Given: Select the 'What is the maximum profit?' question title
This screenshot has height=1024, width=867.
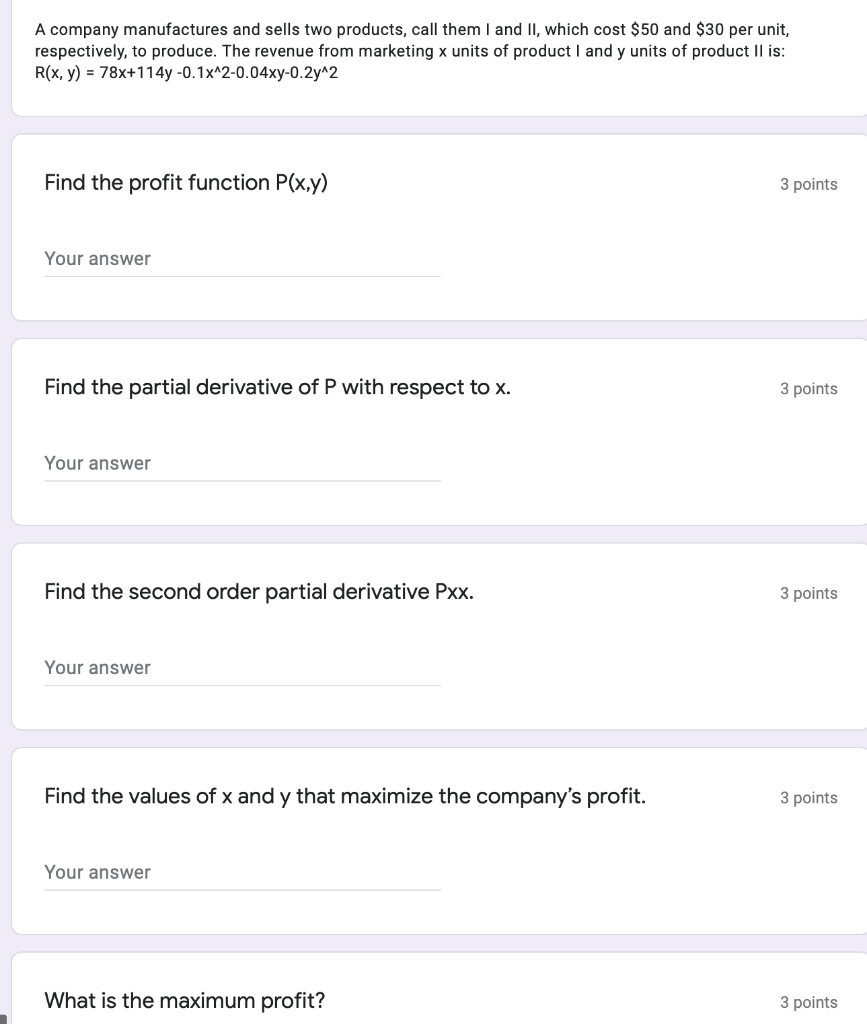Looking at the screenshot, I should [185, 1000].
